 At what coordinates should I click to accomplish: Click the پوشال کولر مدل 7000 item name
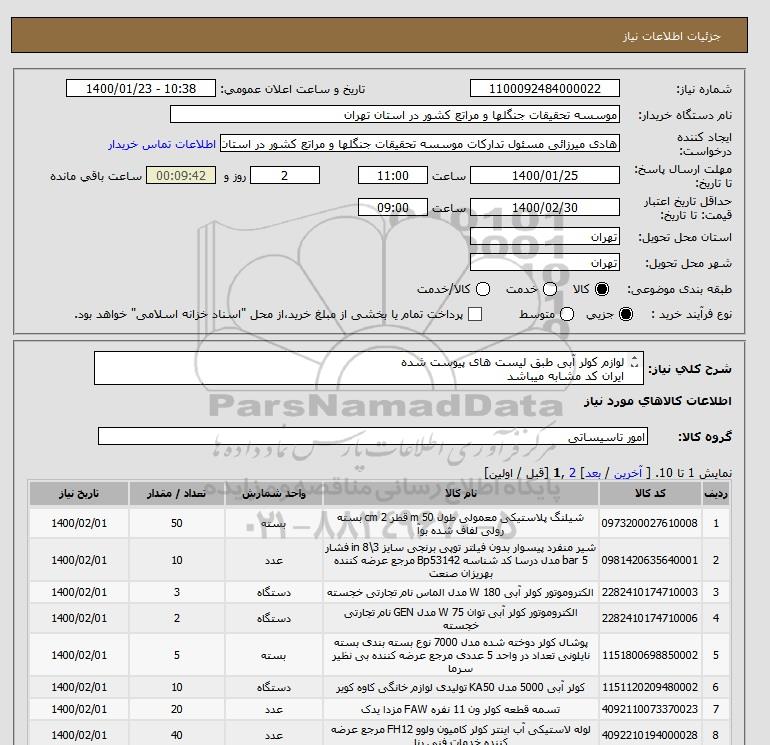click(461, 655)
